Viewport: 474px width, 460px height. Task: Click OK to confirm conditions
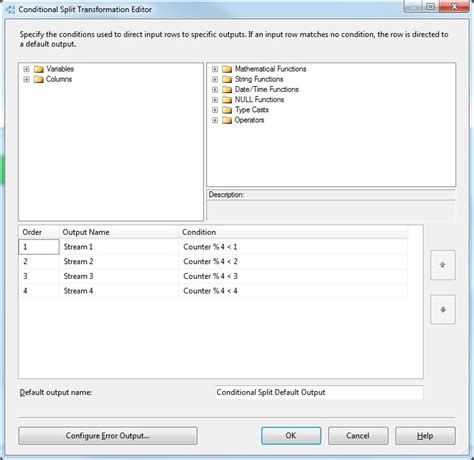point(291,436)
